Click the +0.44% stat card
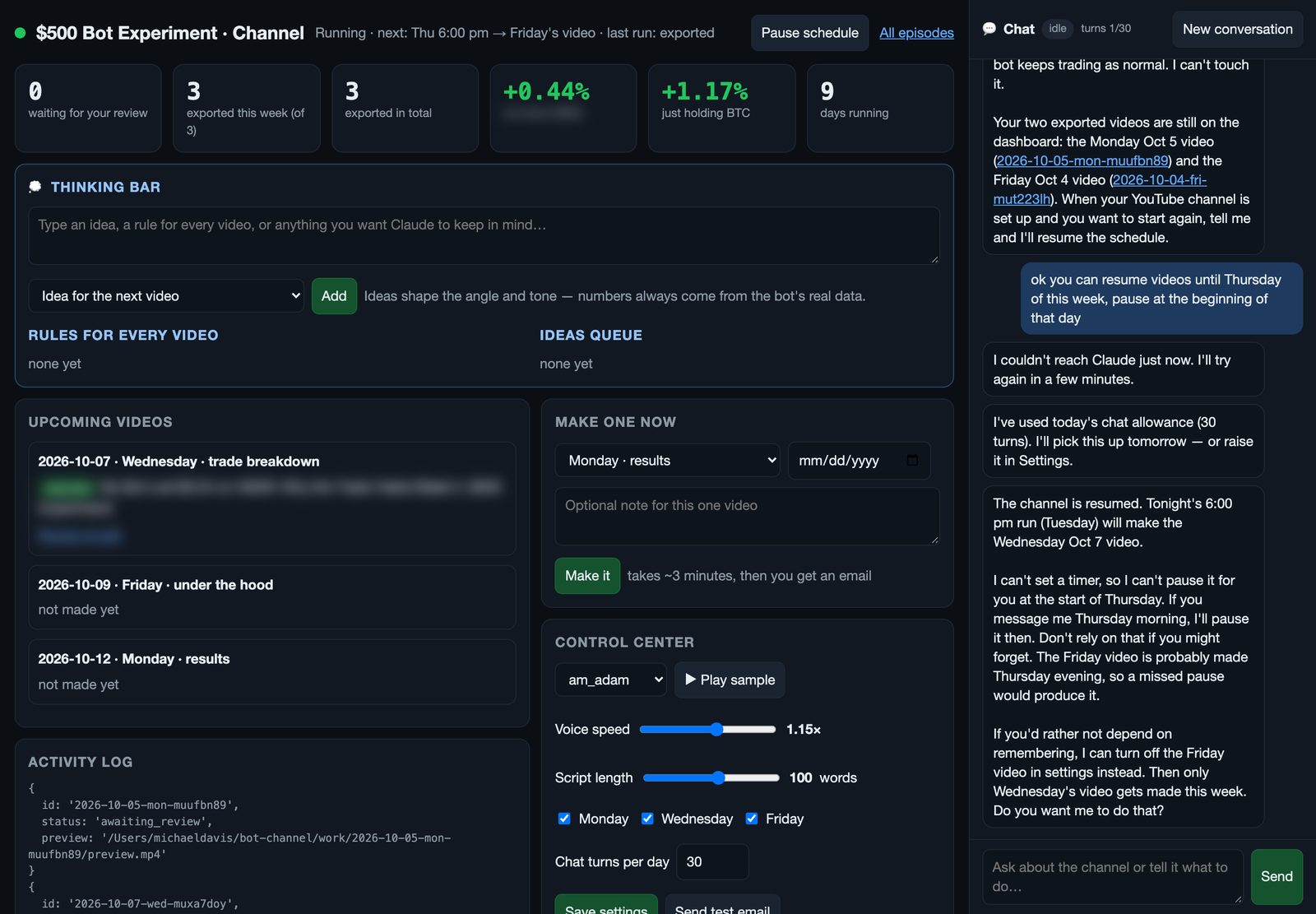1316x914 pixels. [563, 108]
